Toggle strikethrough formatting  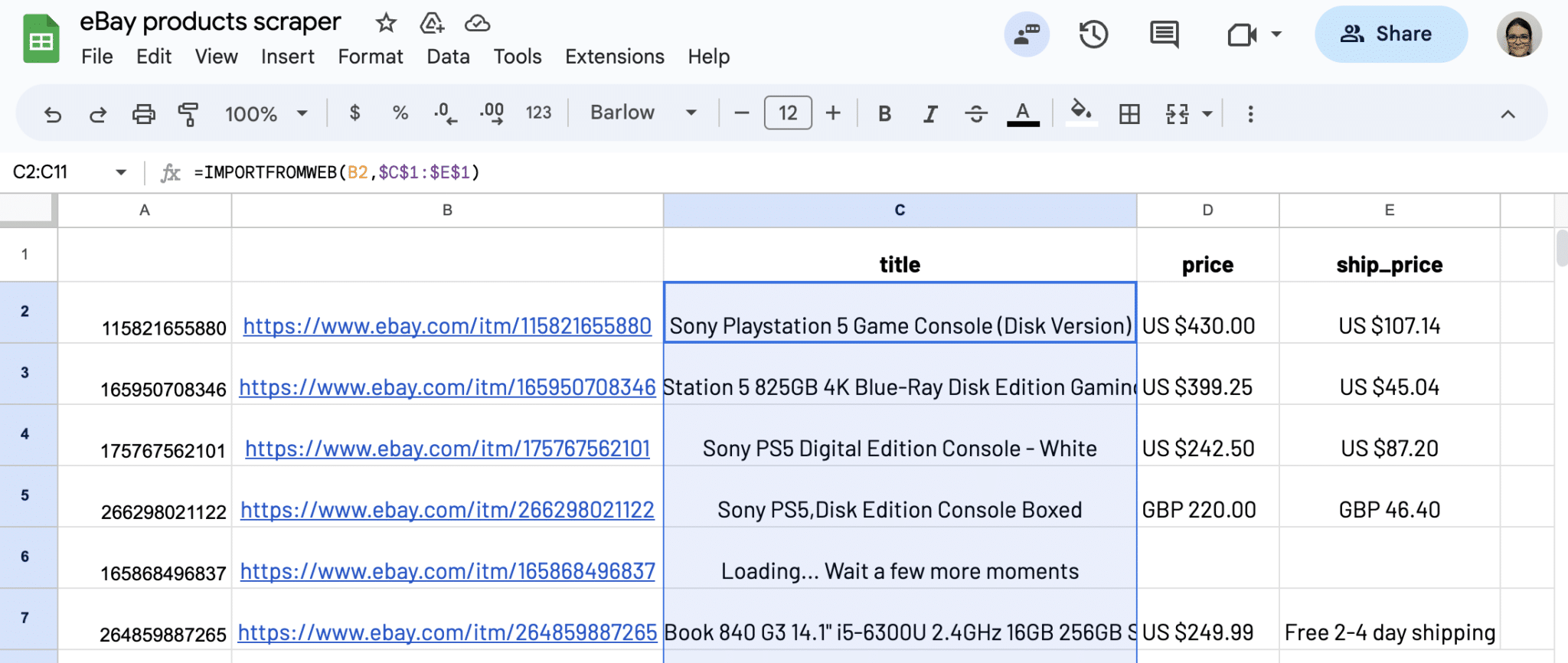click(x=976, y=114)
